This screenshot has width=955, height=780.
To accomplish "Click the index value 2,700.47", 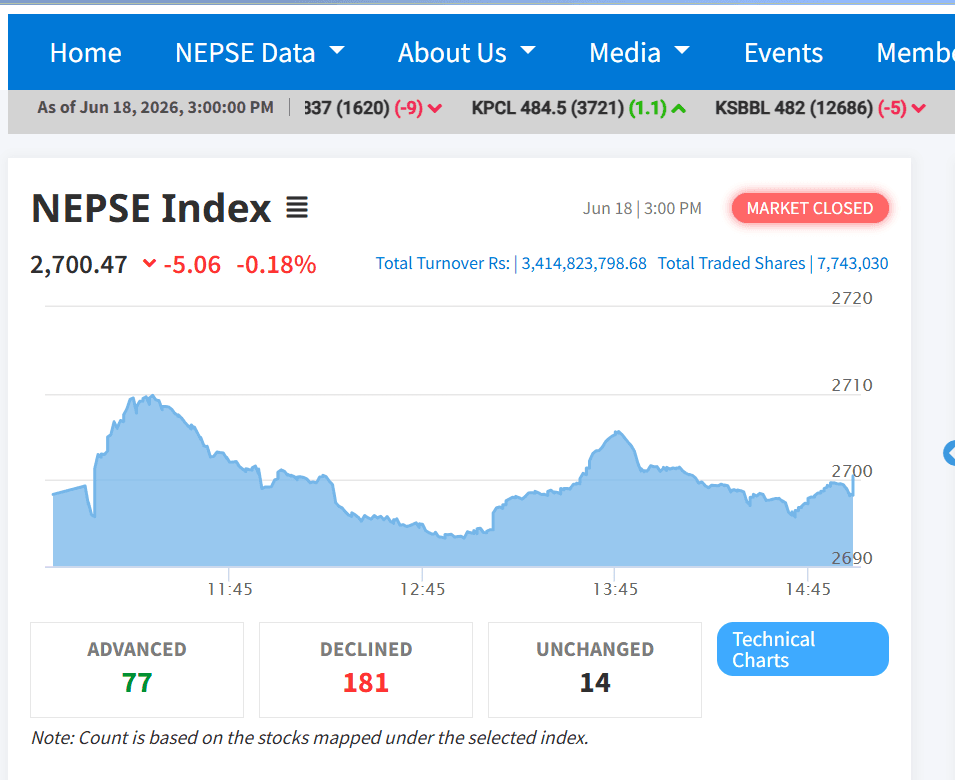I will [79, 265].
